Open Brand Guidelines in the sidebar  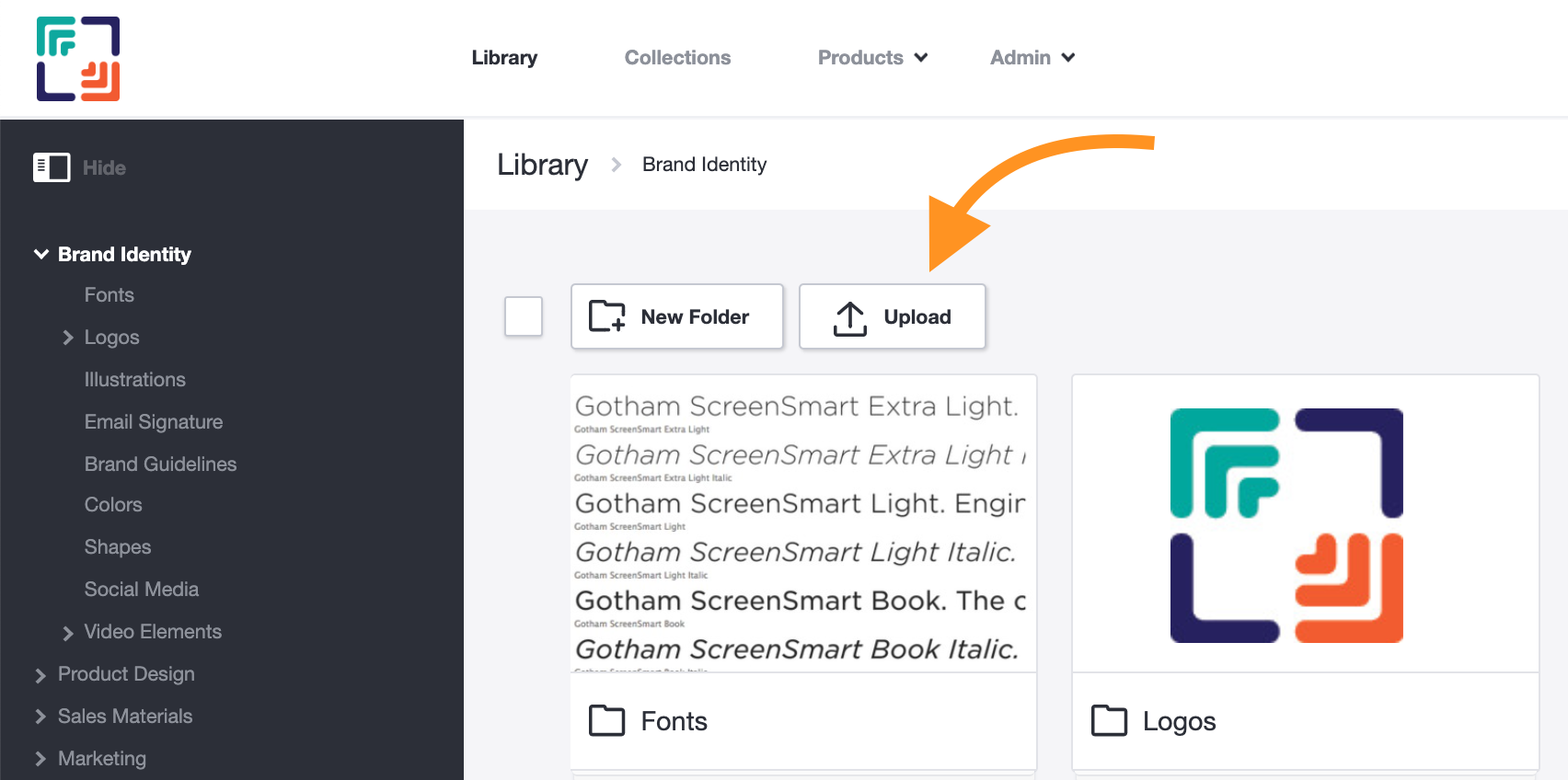pos(160,465)
